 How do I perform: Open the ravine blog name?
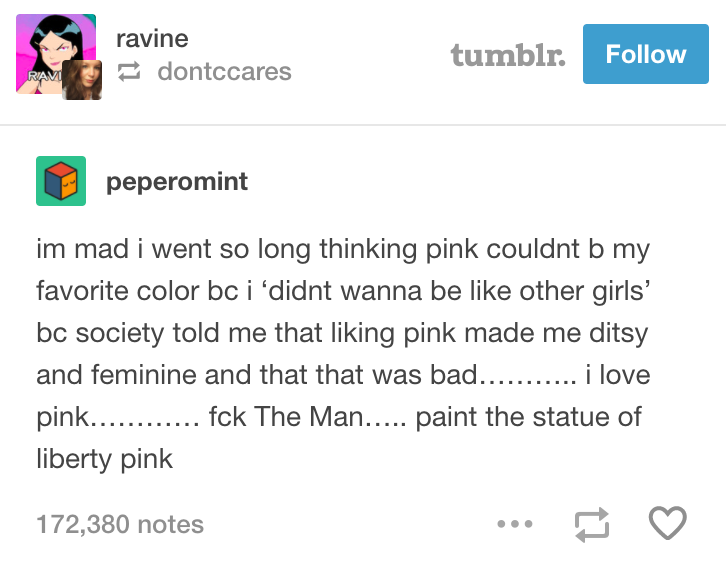click(152, 38)
